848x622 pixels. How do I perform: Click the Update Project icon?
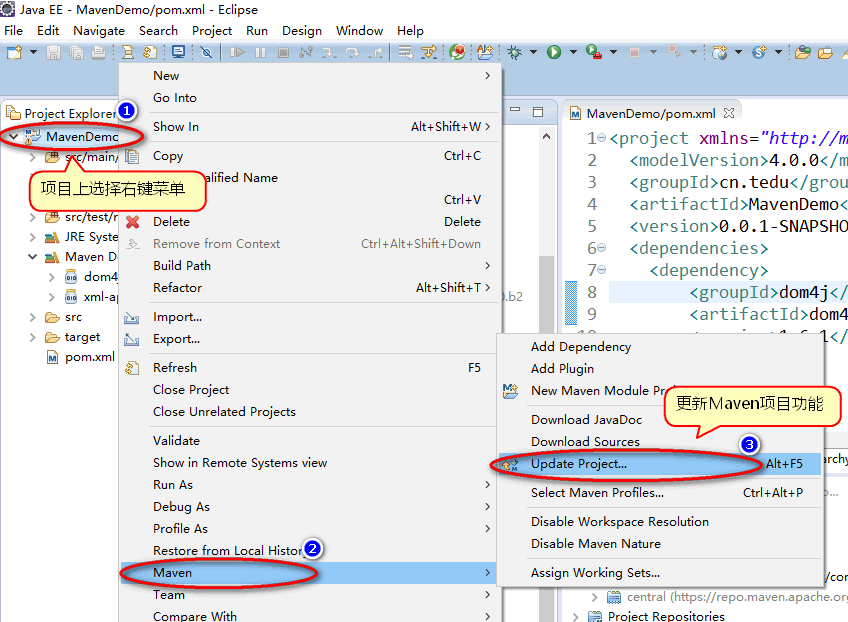511,464
